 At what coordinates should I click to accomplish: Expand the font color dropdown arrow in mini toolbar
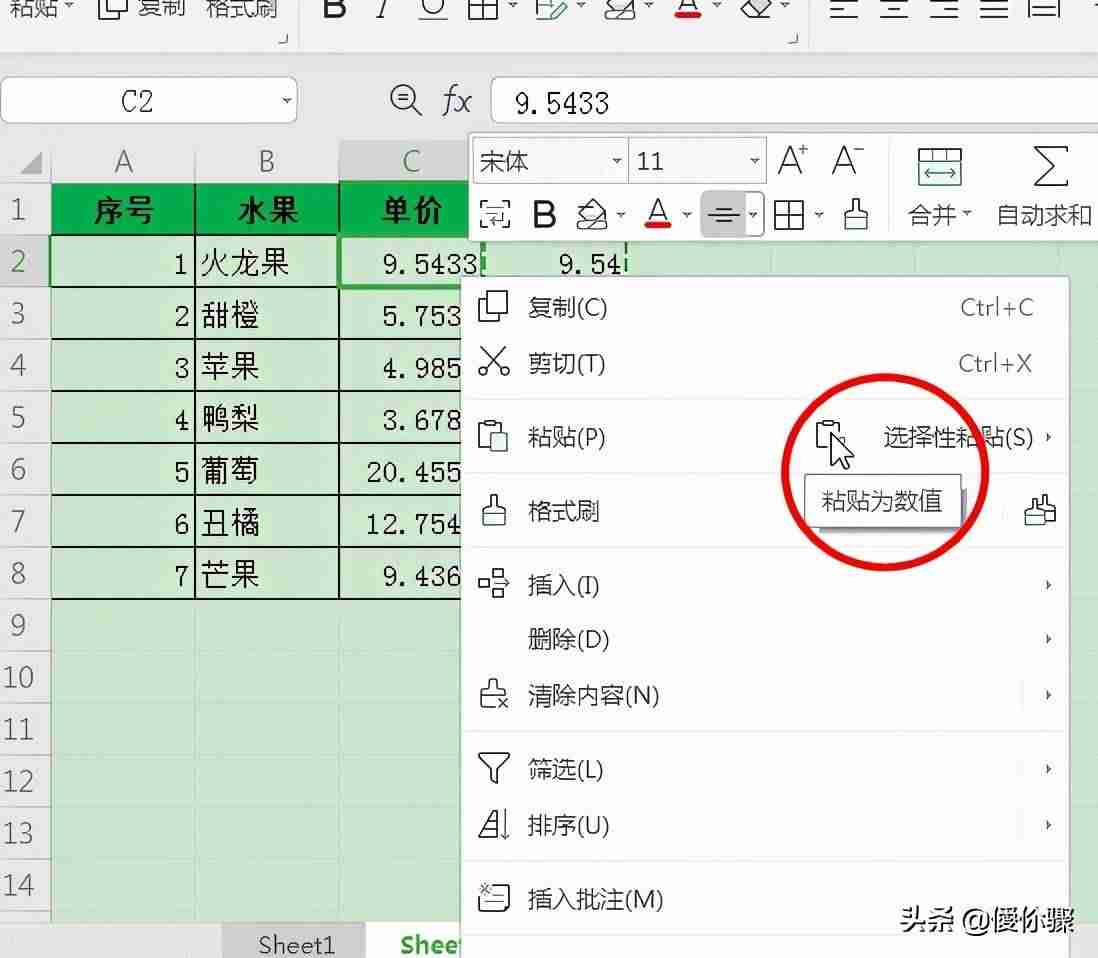click(686, 215)
